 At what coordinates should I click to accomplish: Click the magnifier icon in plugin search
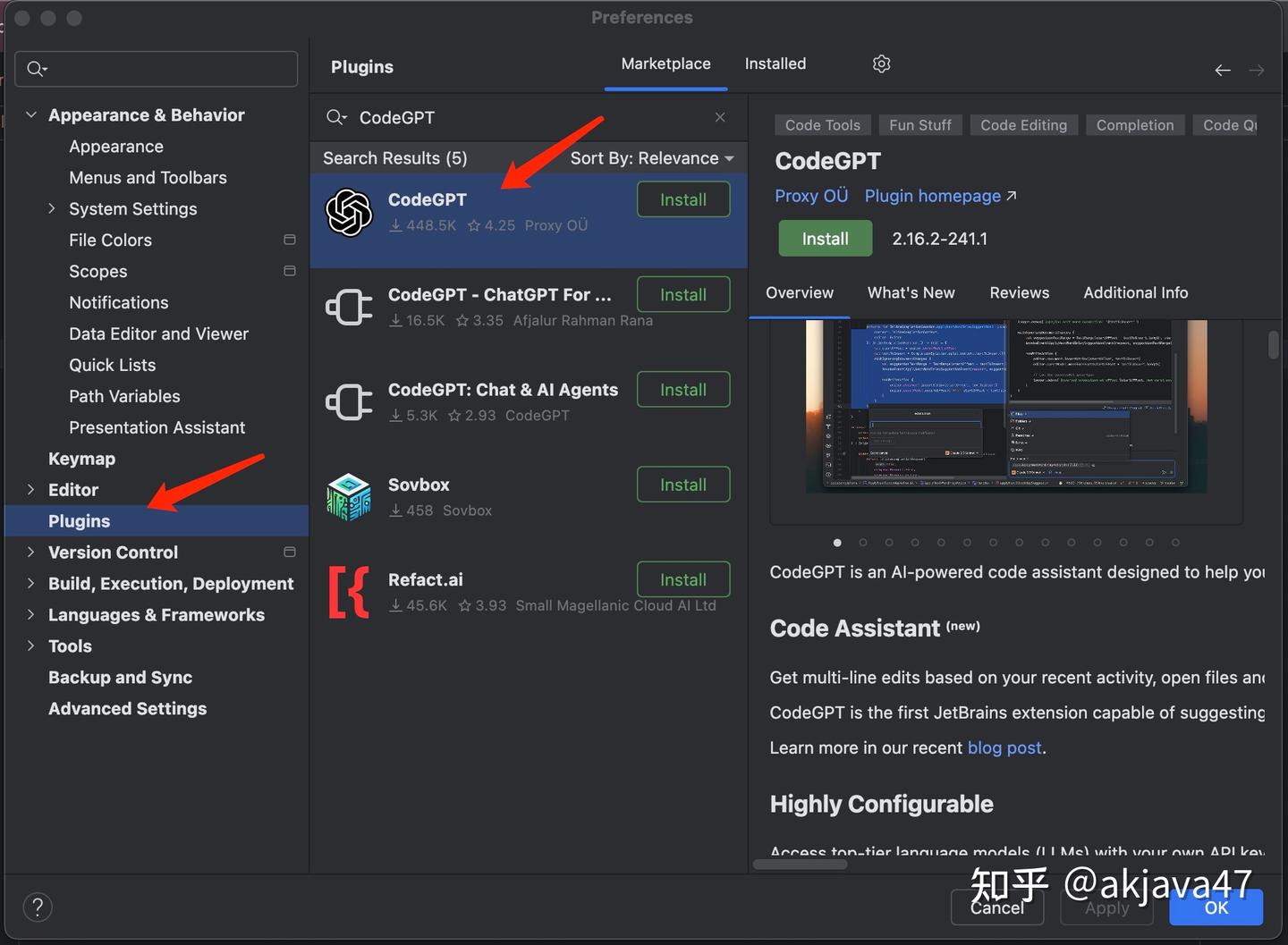click(335, 117)
